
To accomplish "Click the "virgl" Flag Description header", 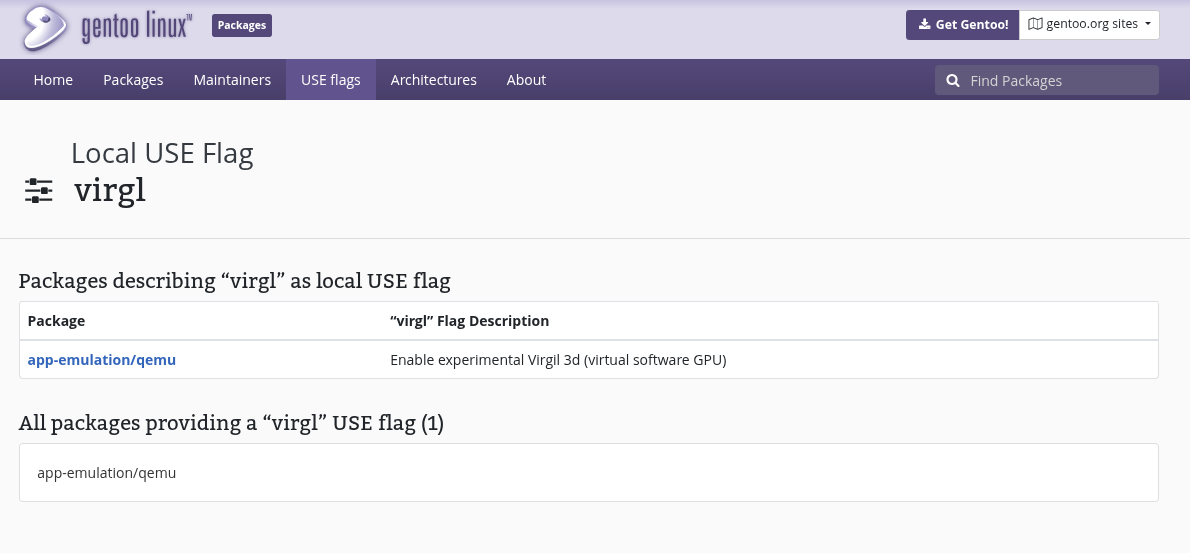I will coord(469,321).
